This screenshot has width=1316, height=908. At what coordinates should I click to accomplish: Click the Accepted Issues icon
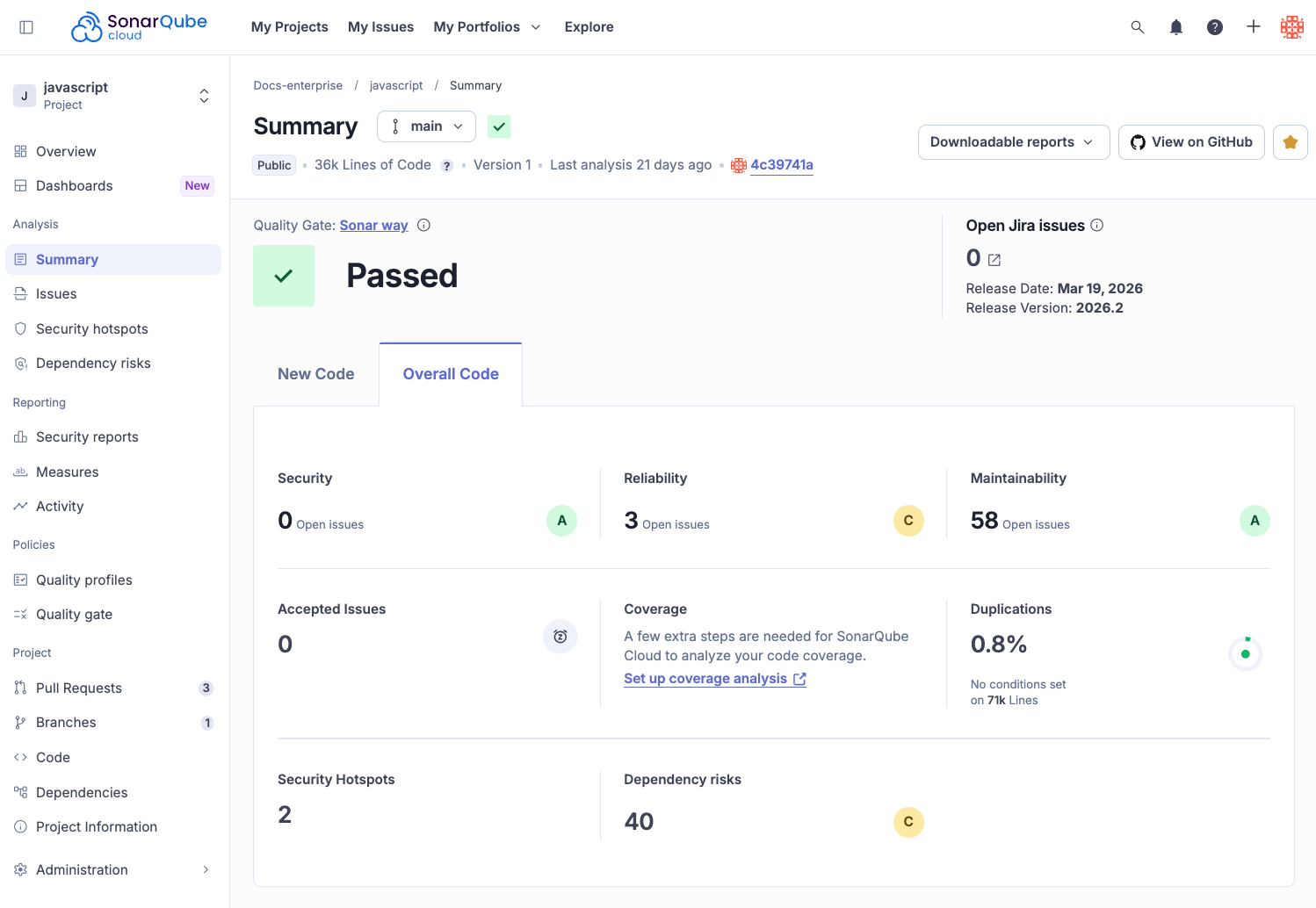point(560,637)
